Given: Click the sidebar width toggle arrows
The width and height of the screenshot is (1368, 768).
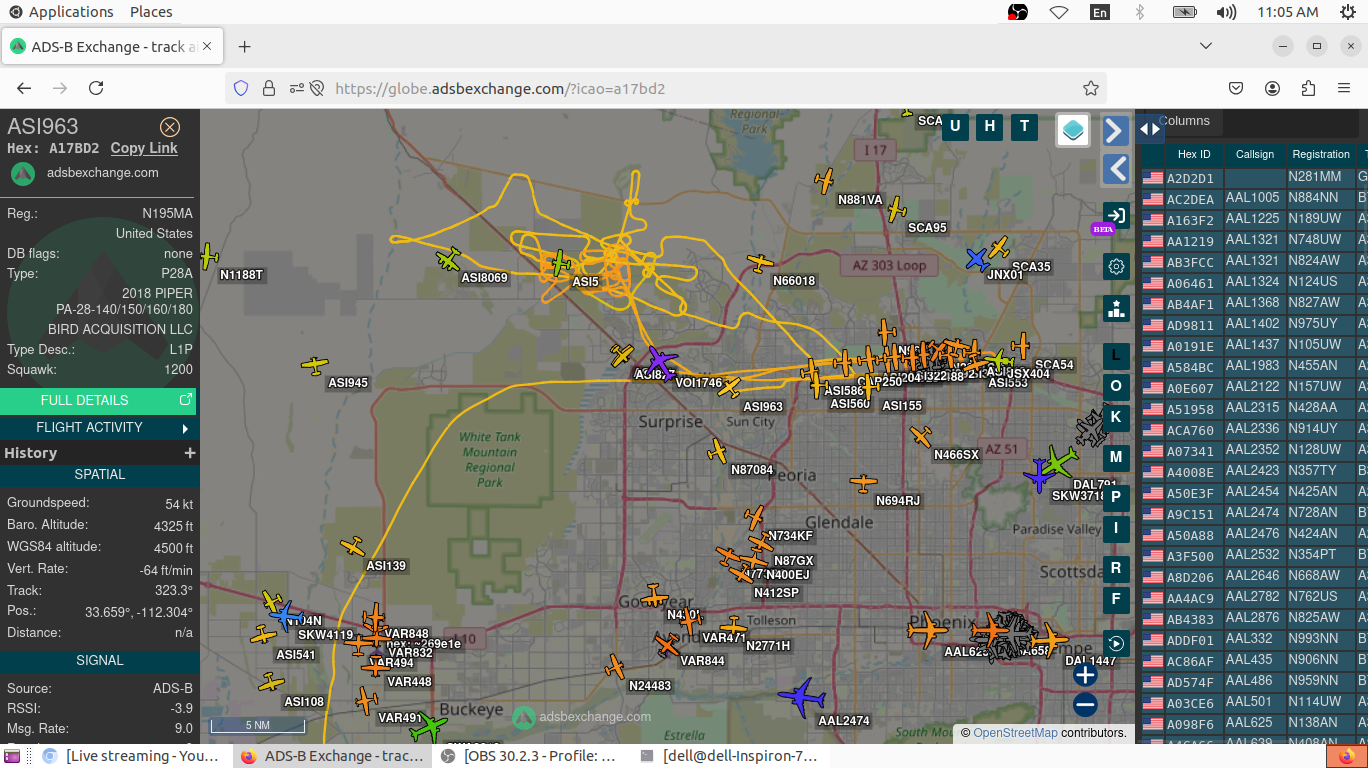Looking at the screenshot, I should click(x=1150, y=129).
